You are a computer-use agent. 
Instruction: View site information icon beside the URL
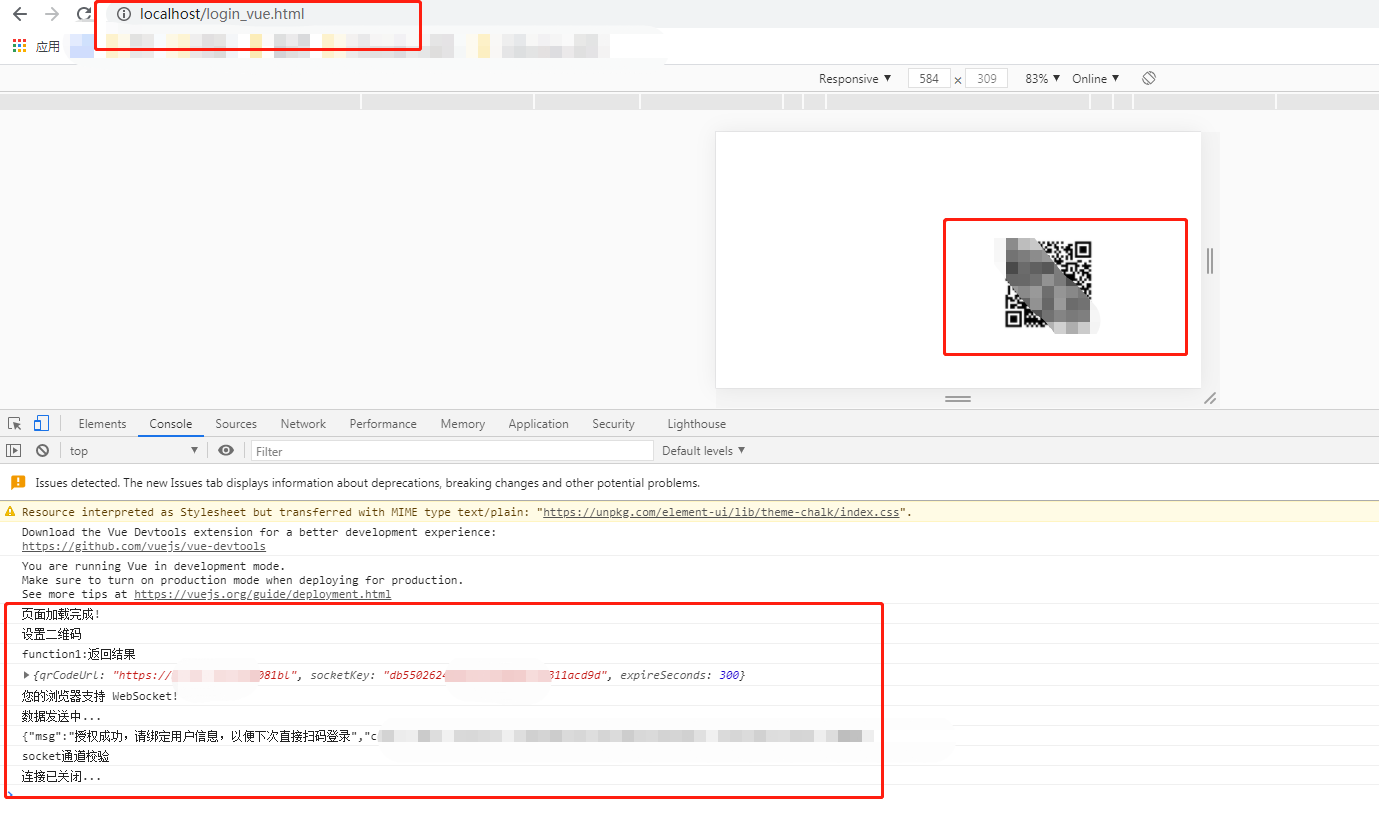(124, 14)
